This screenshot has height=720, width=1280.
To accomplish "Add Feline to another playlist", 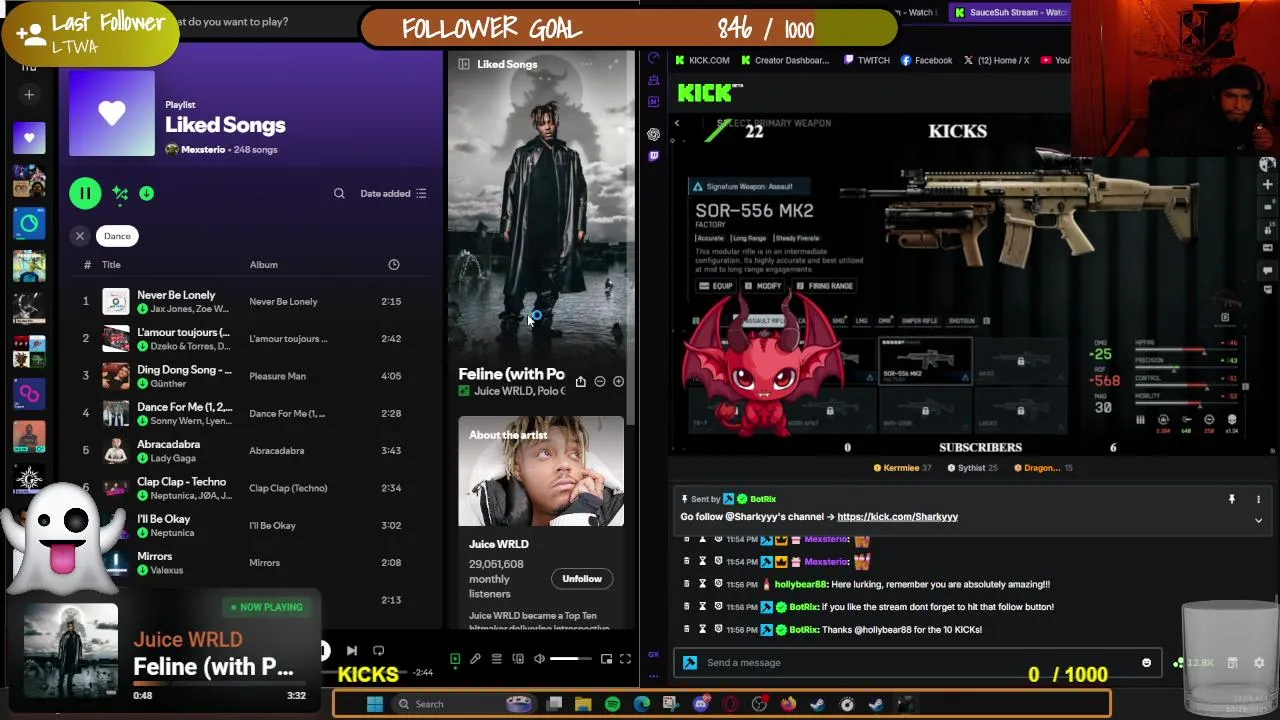I will (x=618, y=381).
